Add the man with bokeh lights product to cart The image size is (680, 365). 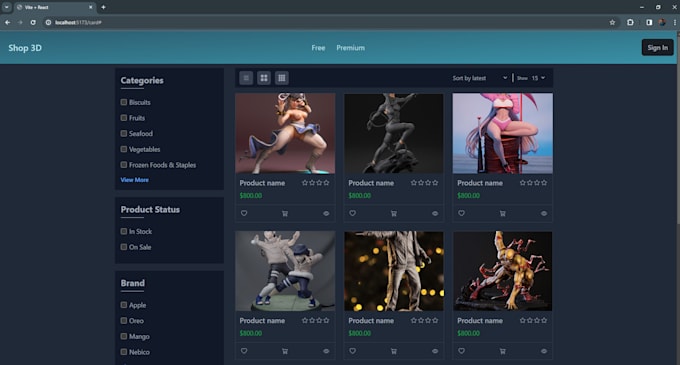[394, 351]
